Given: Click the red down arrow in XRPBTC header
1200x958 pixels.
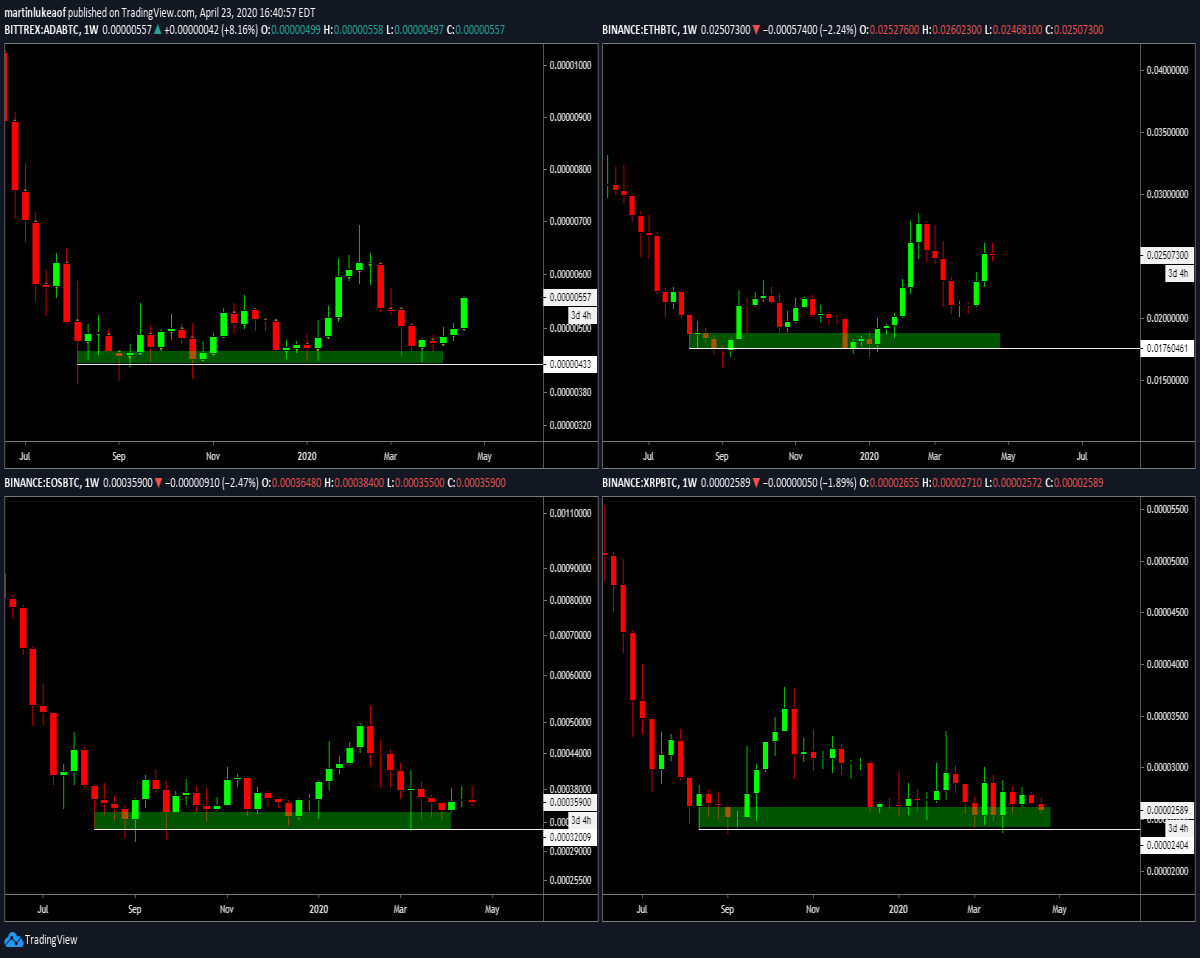Looking at the screenshot, I should point(754,483).
